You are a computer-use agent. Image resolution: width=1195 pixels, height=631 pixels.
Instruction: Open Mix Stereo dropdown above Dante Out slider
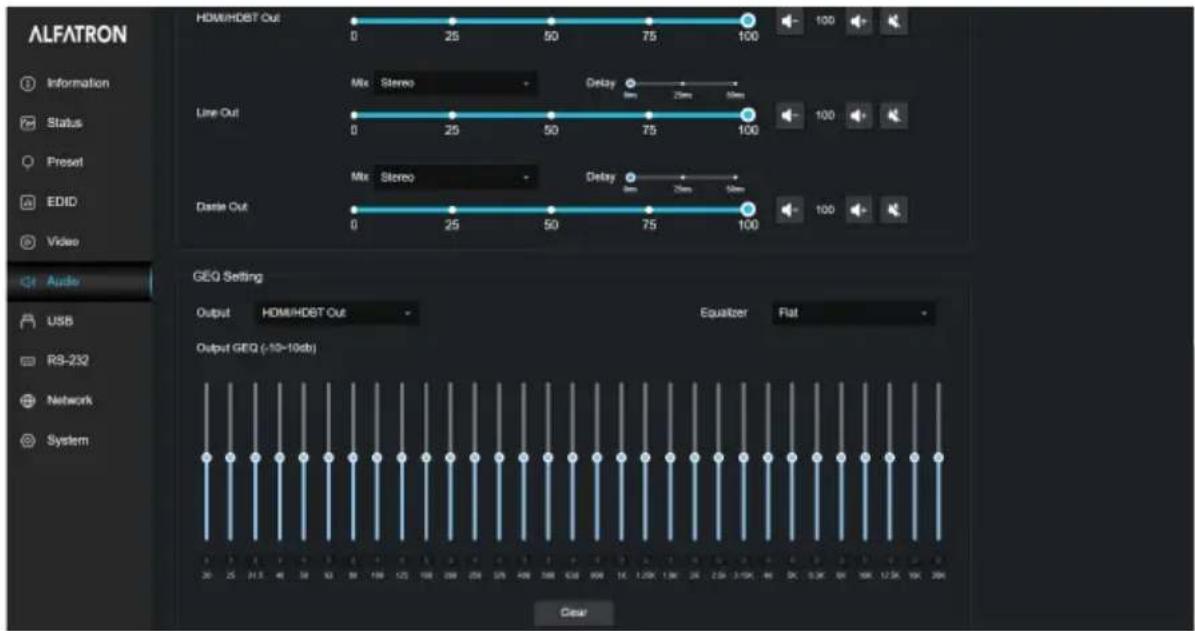(x=455, y=178)
